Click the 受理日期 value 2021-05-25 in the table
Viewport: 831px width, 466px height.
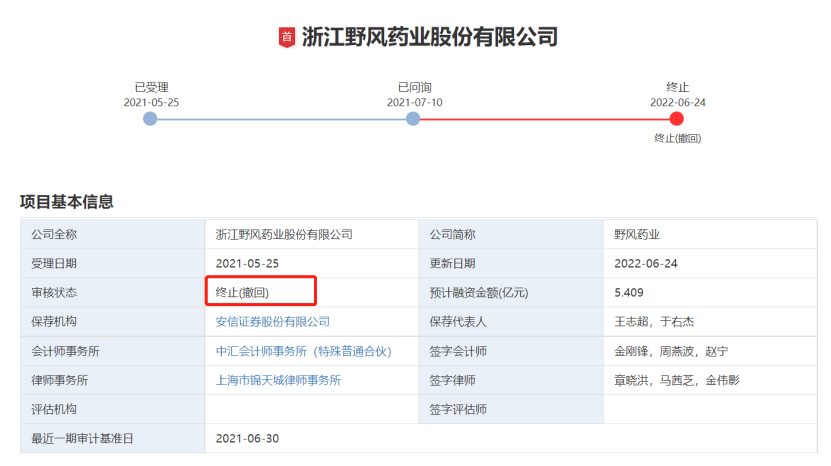click(x=247, y=263)
